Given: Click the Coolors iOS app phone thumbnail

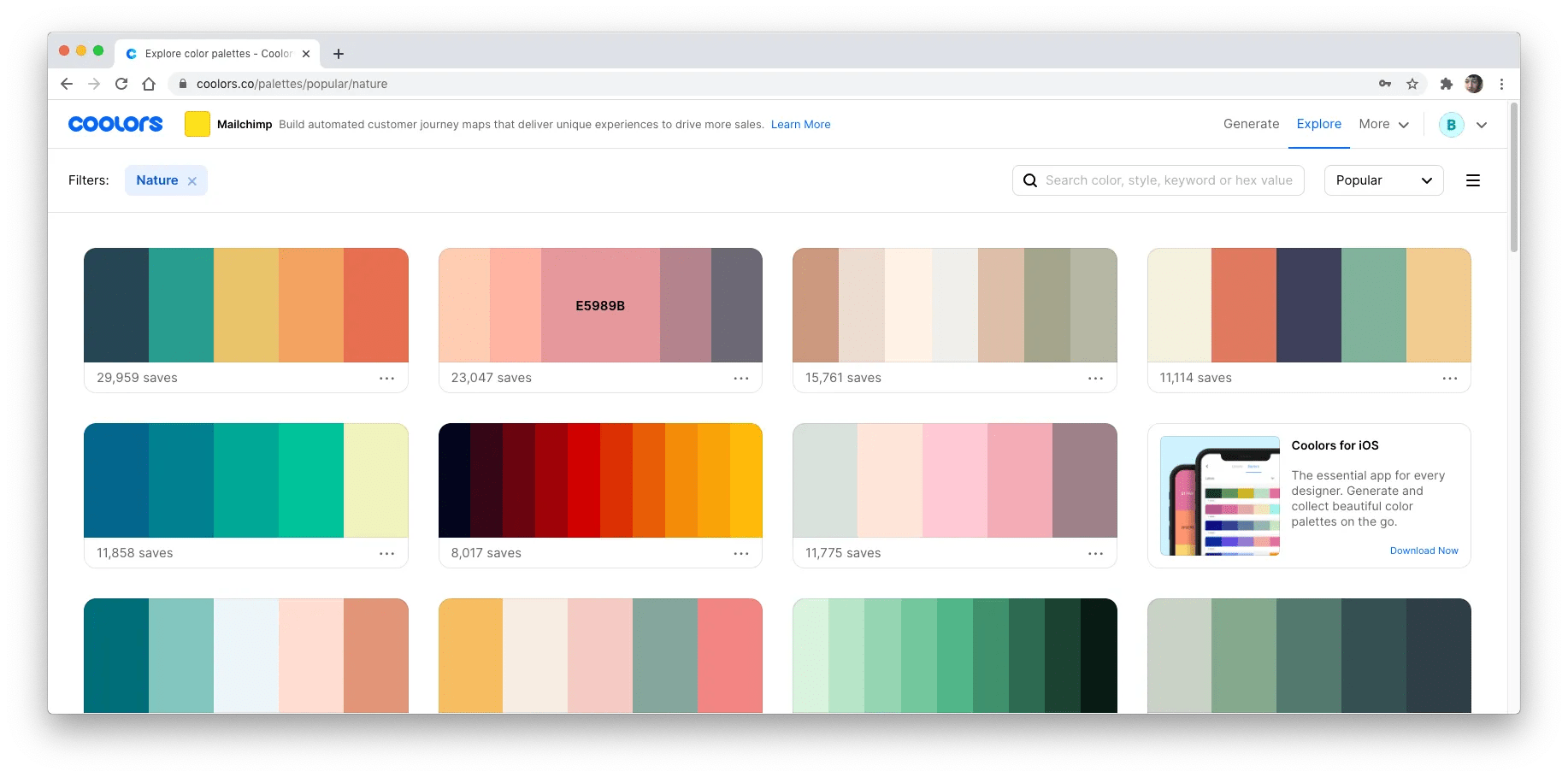Looking at the screenshot, I should tap(1219, 494).
